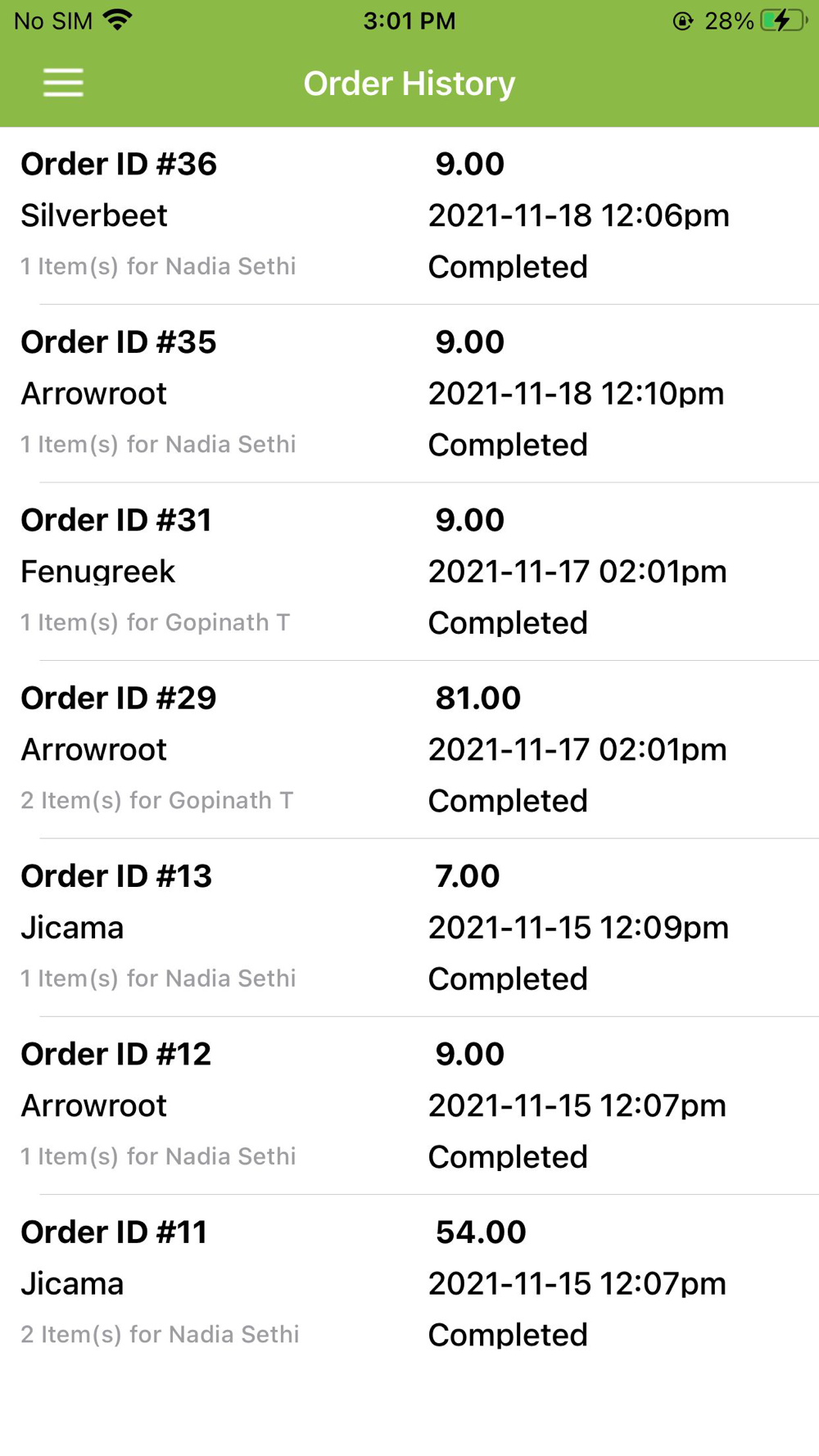Open Order ID #36
819x1456 pixels.
pyautogui.click(x=119, y=164)
